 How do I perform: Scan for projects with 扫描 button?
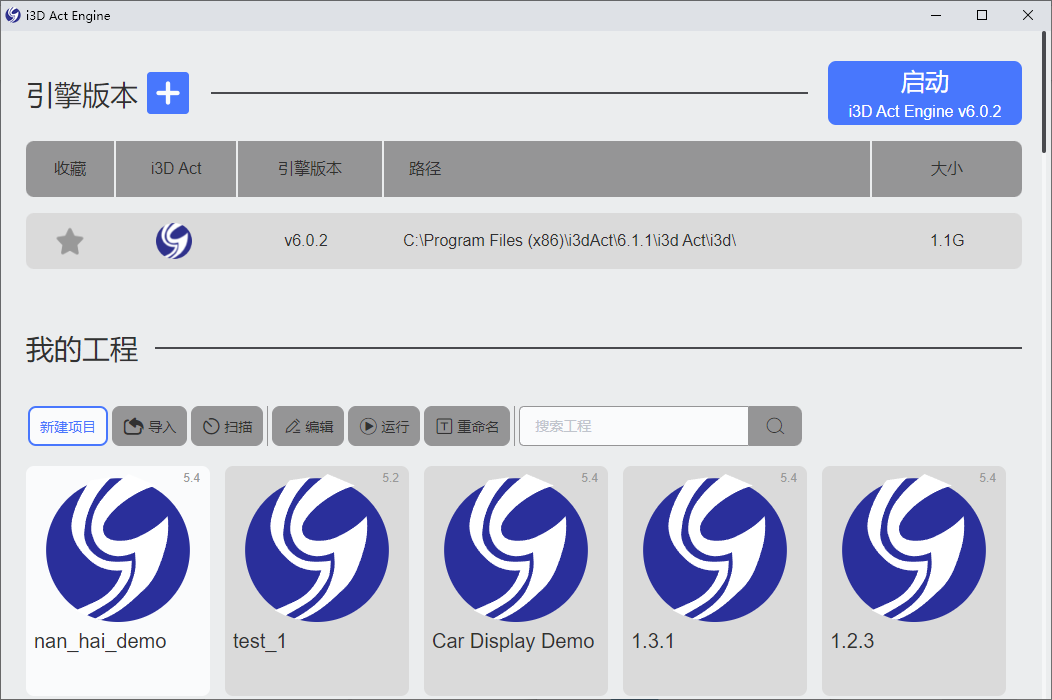pyautogui.click(x=227, y=426)
